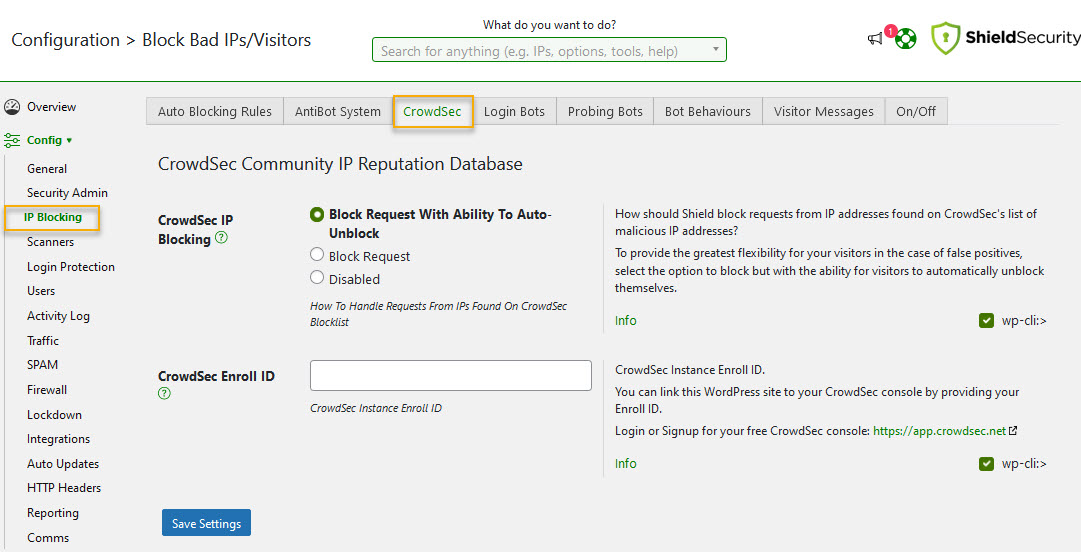Toggle wp-cli checkbox for CrowdSec IP Blocking
Image resolution: width=1081 pixels, height=552 pixels.
point(986,320)
